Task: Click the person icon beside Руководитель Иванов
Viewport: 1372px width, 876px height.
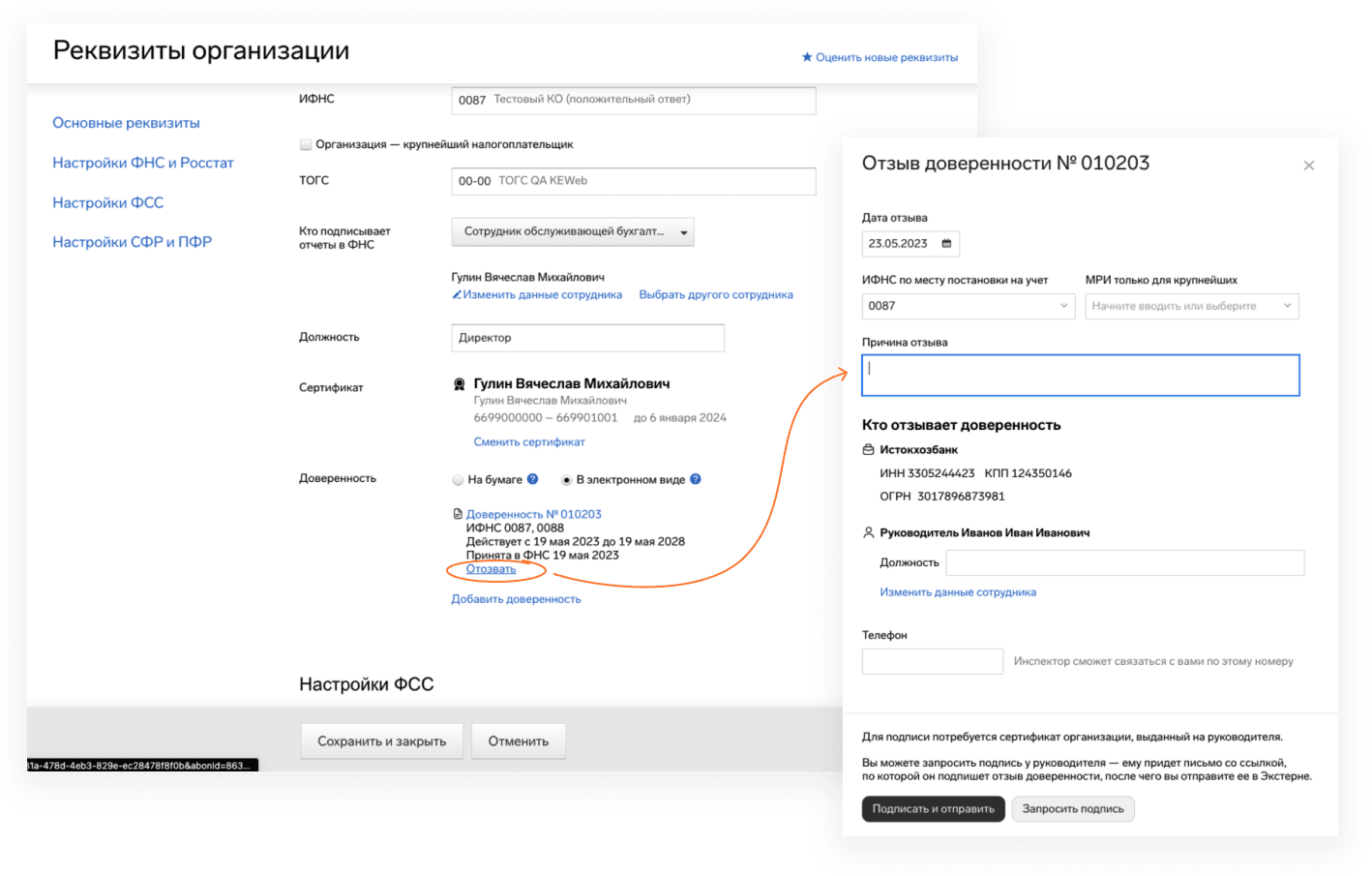Action: point(868,532)
